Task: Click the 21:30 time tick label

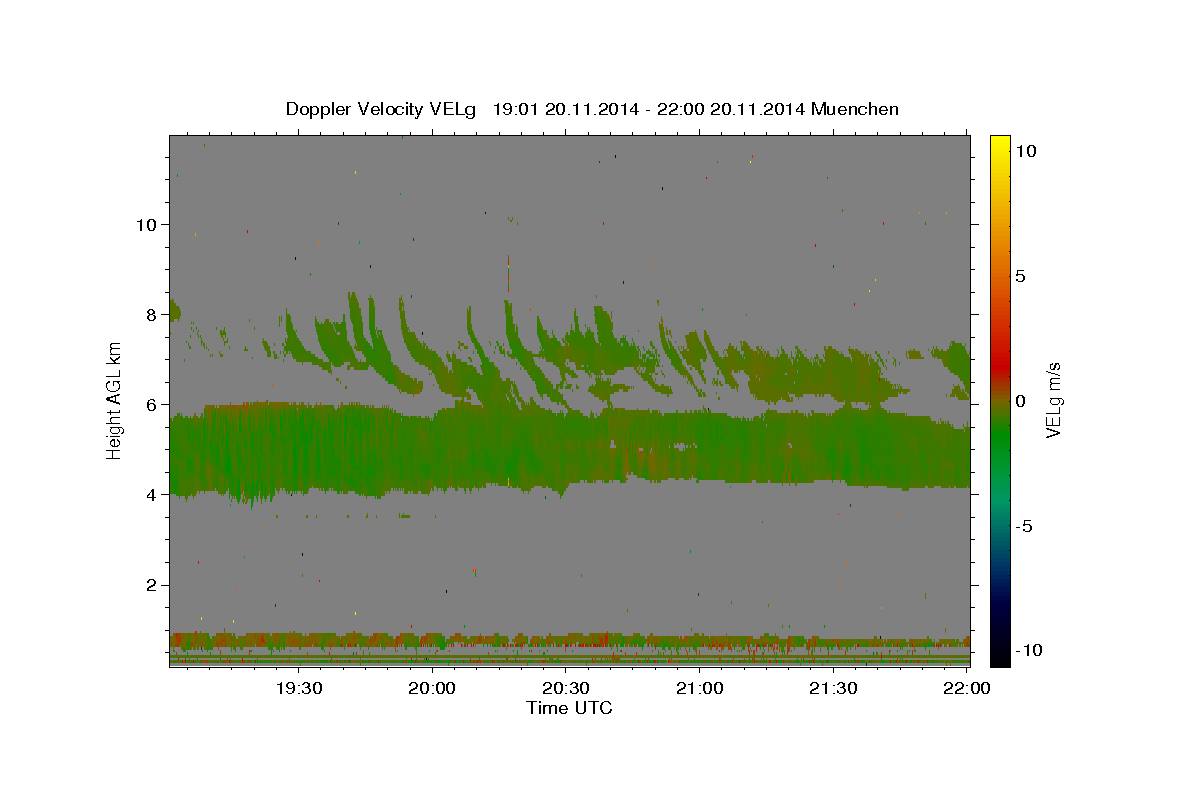Action: (833, 688)
